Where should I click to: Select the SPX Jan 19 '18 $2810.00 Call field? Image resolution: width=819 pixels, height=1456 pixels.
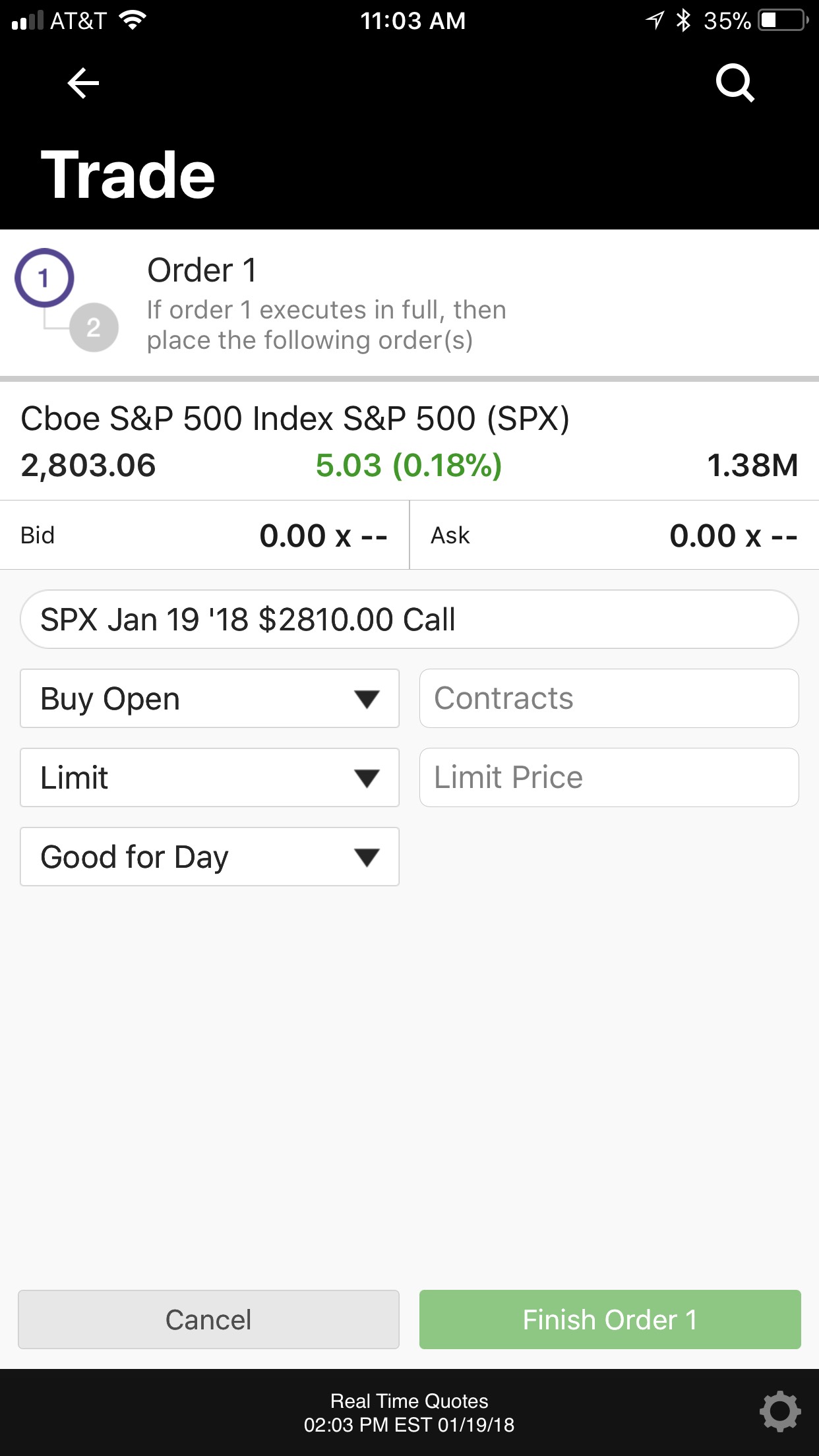pos(409,619)
